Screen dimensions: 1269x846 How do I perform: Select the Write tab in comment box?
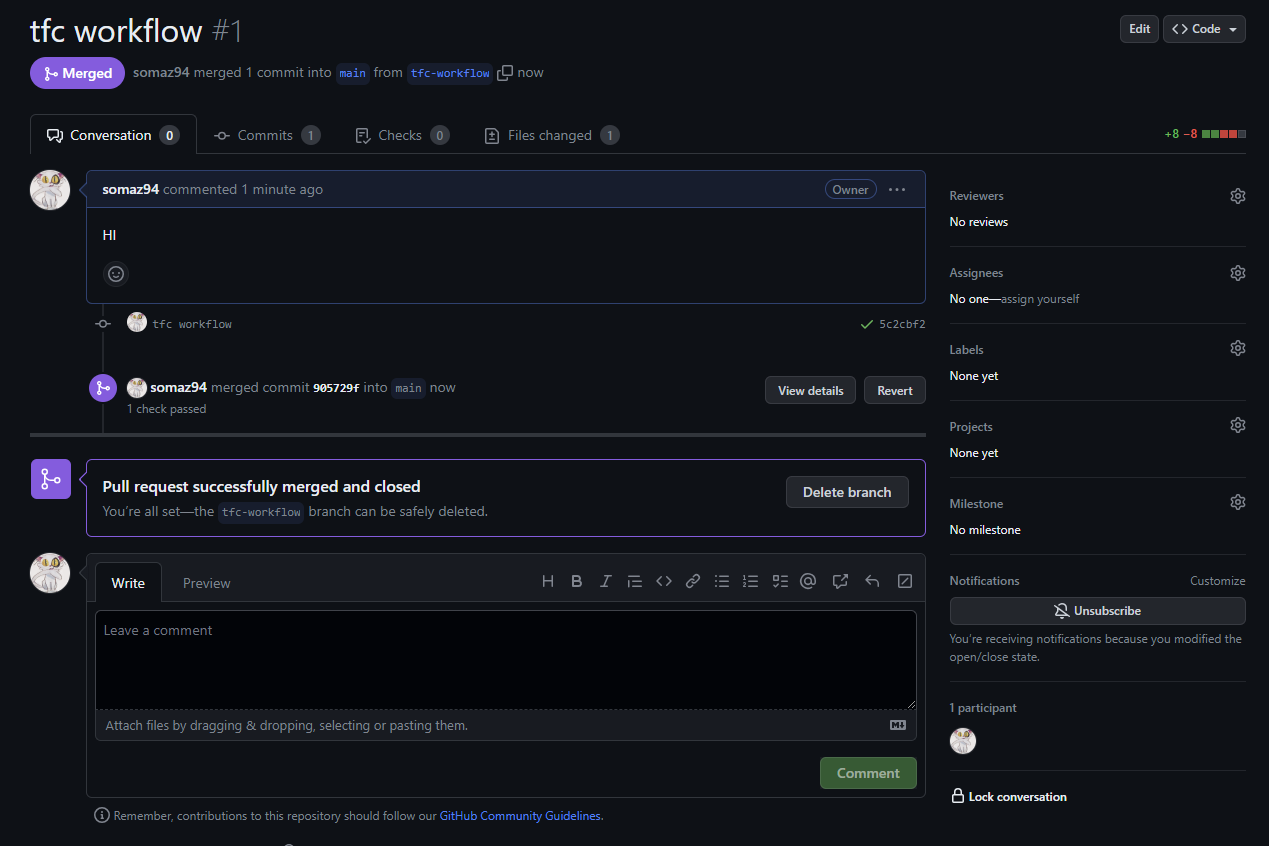pos(128,583)
